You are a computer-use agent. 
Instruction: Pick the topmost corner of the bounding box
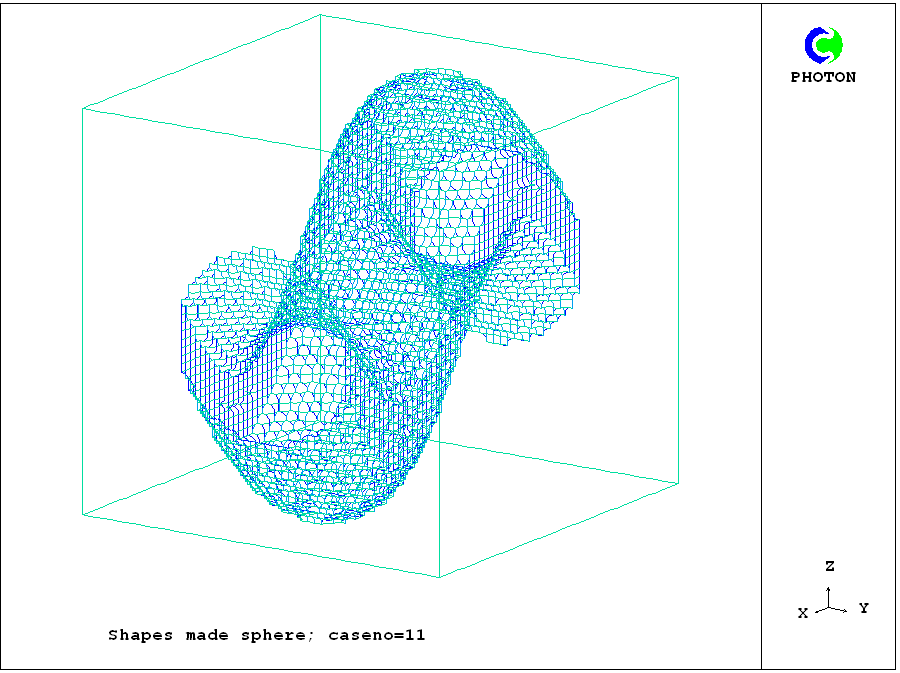pyautogui.click(x=320, y=15)
